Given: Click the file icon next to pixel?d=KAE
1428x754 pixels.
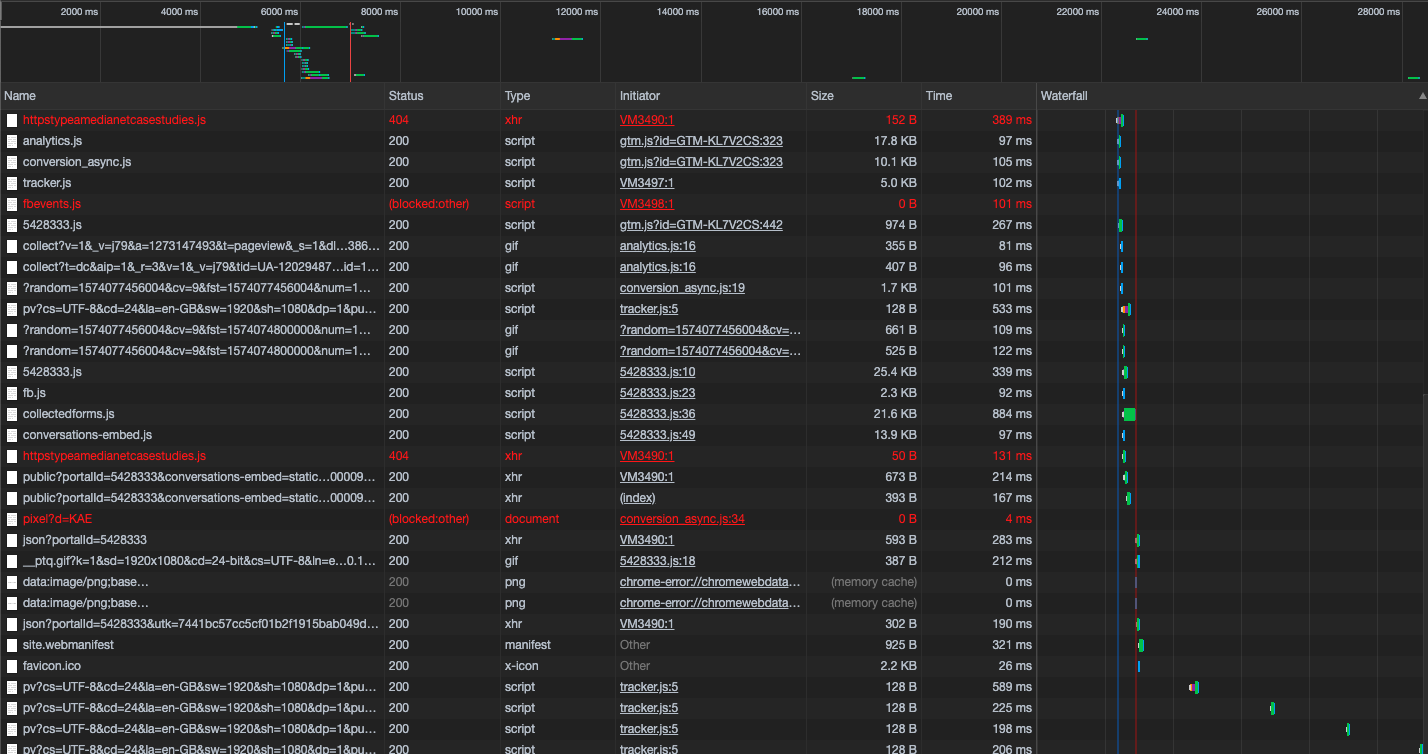Looking at the screenshot, I should point(12,519).
